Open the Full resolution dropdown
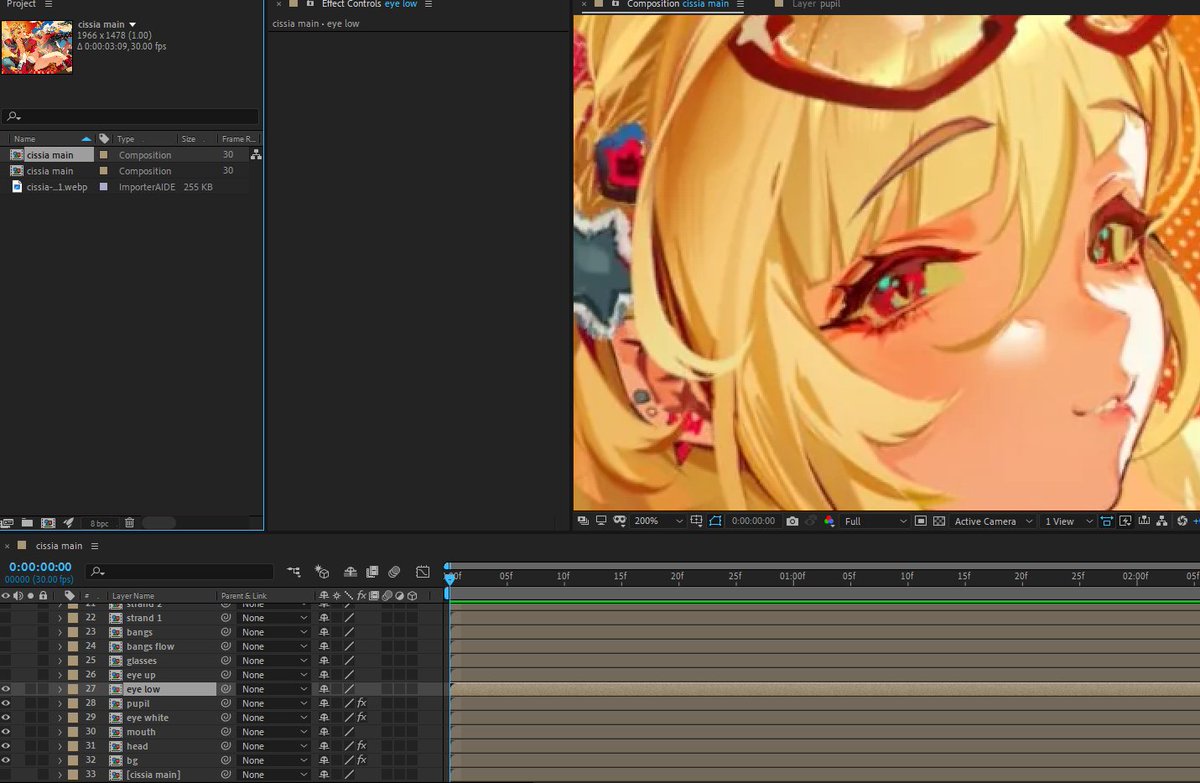The width and height of the screenshot is (1200, 783). tap(876, 521)
